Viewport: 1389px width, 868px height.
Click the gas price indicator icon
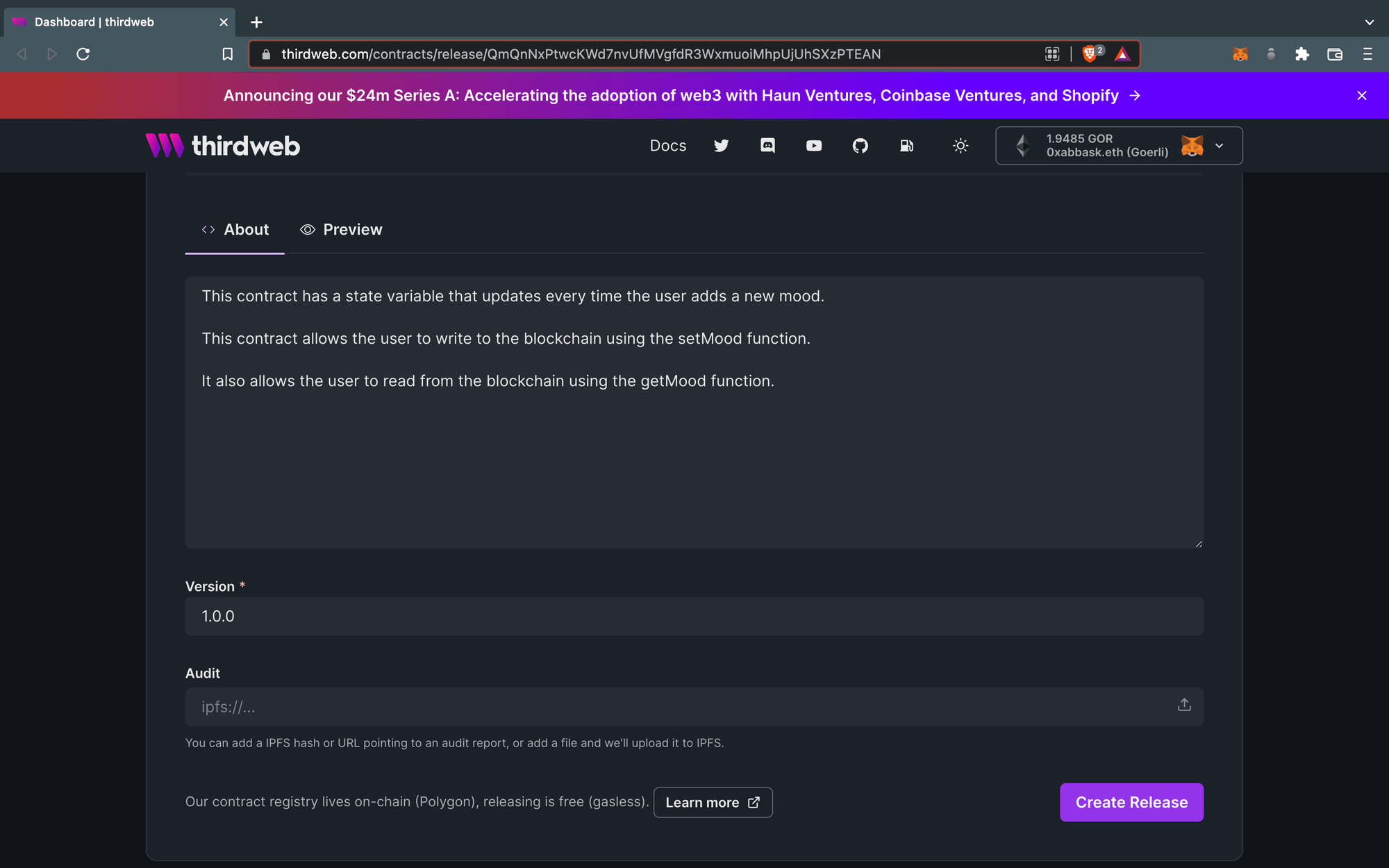point(906,146)
